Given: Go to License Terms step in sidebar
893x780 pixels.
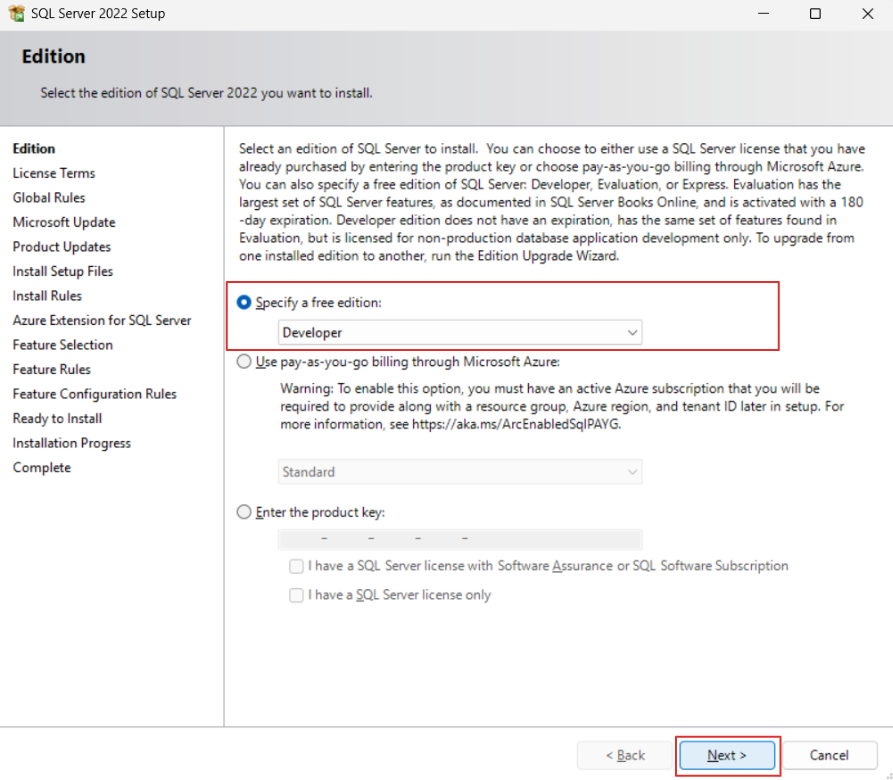Looking at the screenshot, I should [x=54, y=173].
